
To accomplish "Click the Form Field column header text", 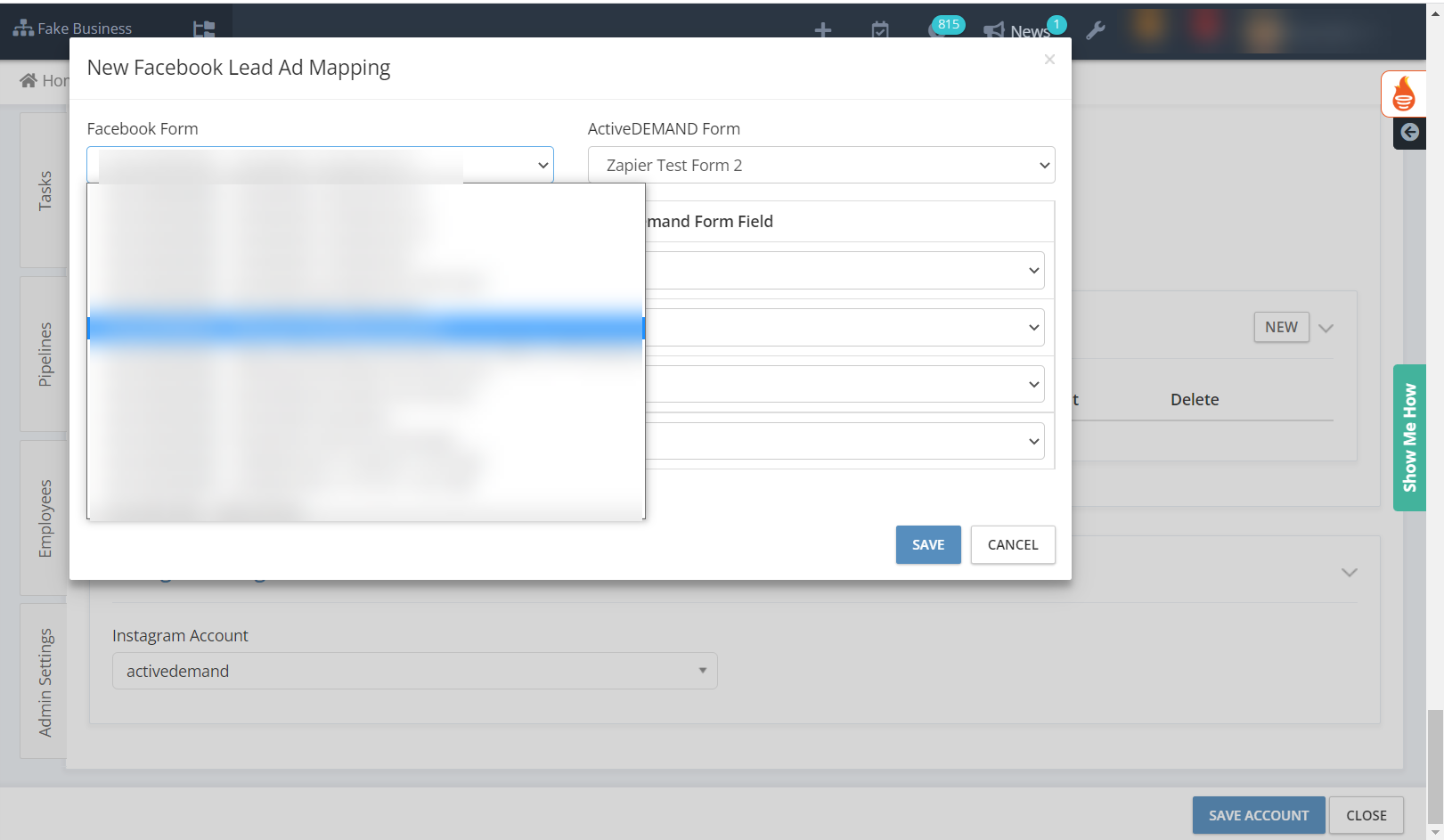I will (710, 222).
